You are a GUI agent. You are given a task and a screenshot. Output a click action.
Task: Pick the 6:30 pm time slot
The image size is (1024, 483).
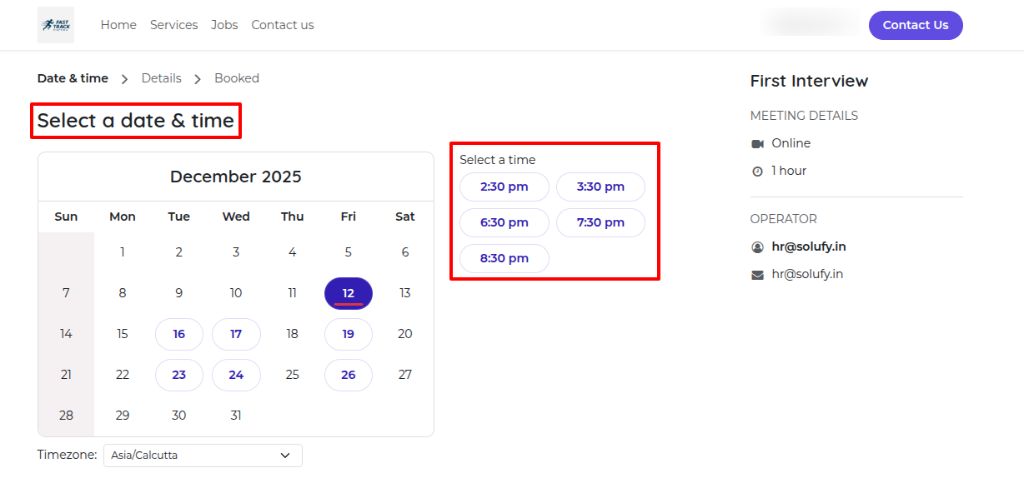pyautogui.click(x=504, y=223)
